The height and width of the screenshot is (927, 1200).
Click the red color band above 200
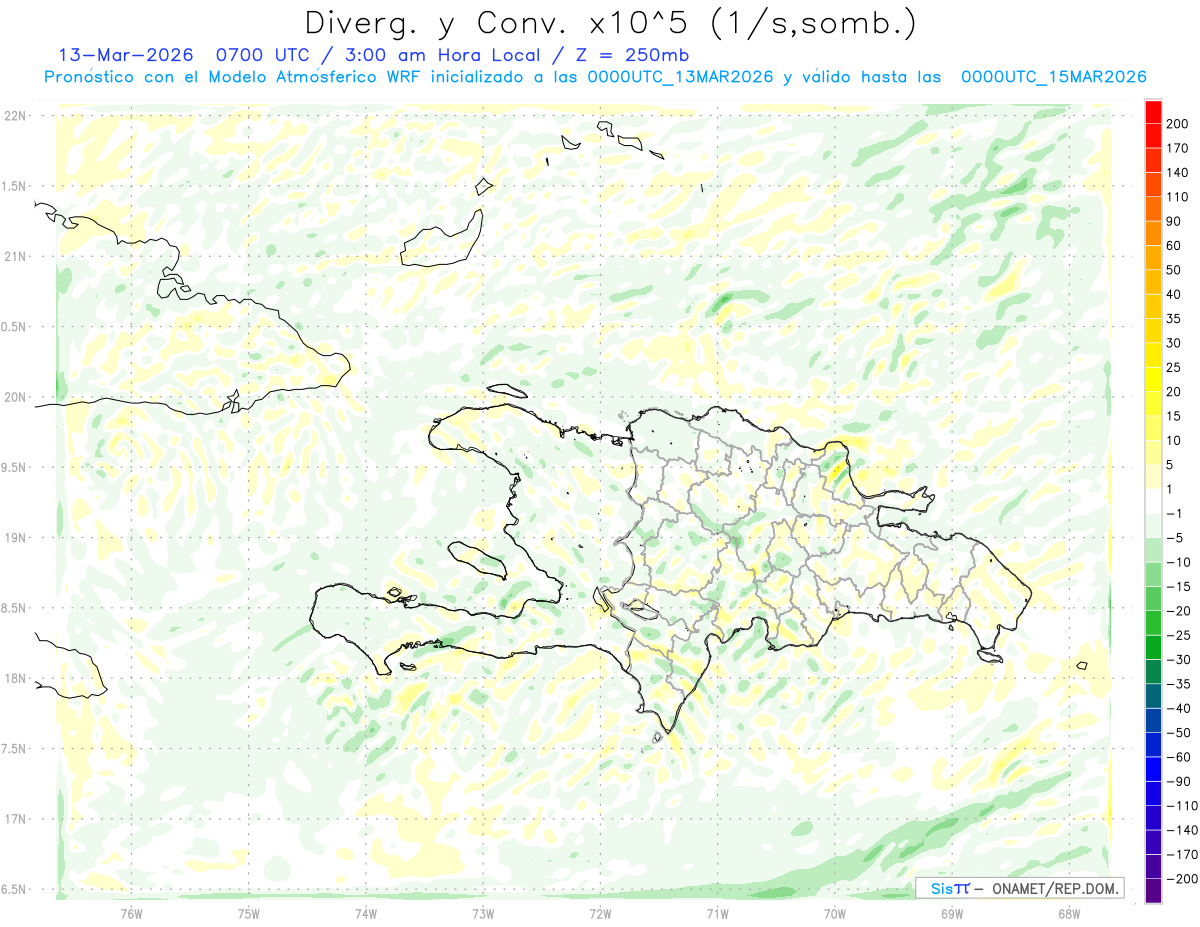(1153, 110)
